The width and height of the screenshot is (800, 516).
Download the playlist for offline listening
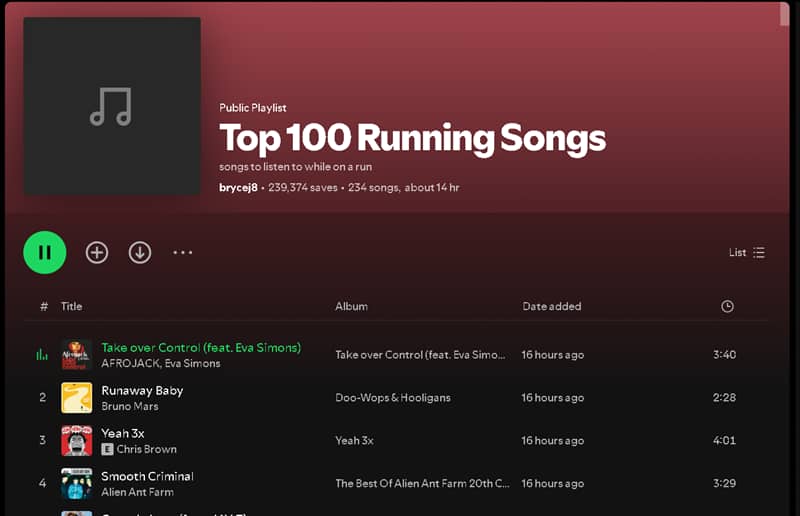(x=140, y=252)
